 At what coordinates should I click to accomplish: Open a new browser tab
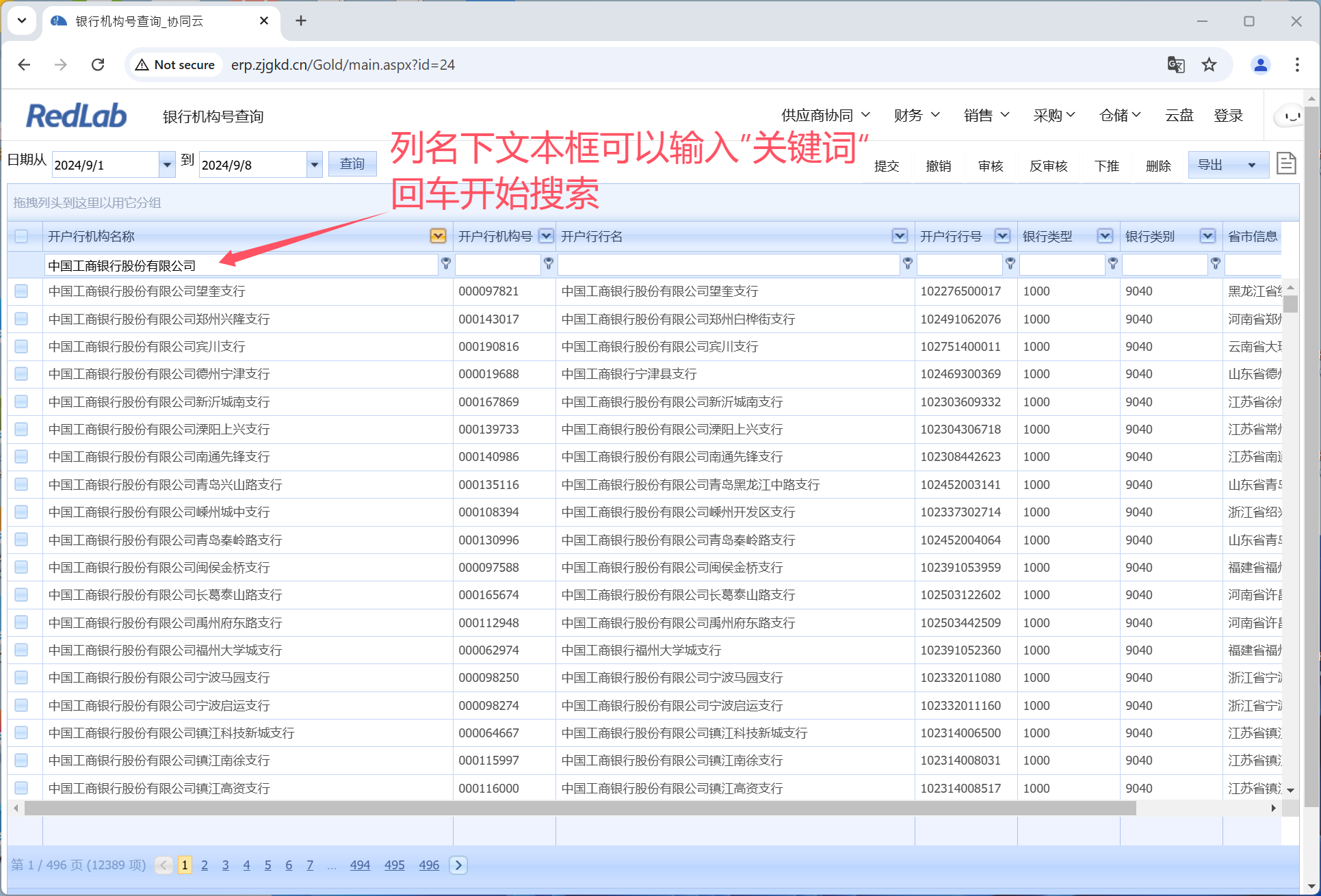pyautogui.click(x=301, y=21)
